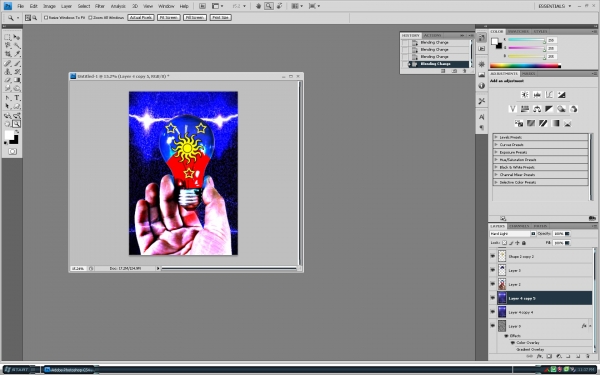Image resolution: width=600 pixels, height=375 pixels.
Task: Launch Bridge from the application bar
Action: tap(202, 6)
